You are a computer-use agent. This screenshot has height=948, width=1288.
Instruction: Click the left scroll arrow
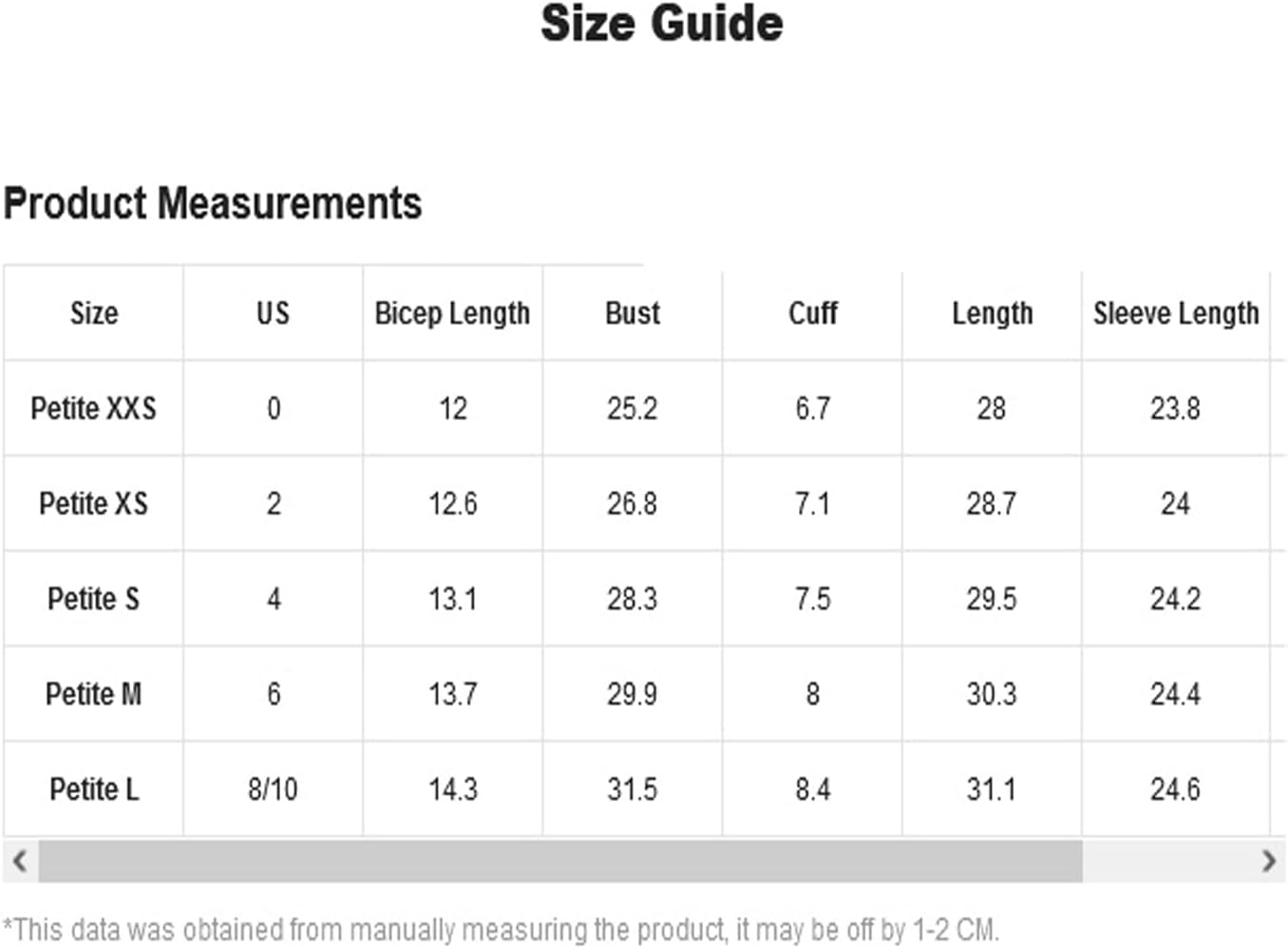point(19,862)
